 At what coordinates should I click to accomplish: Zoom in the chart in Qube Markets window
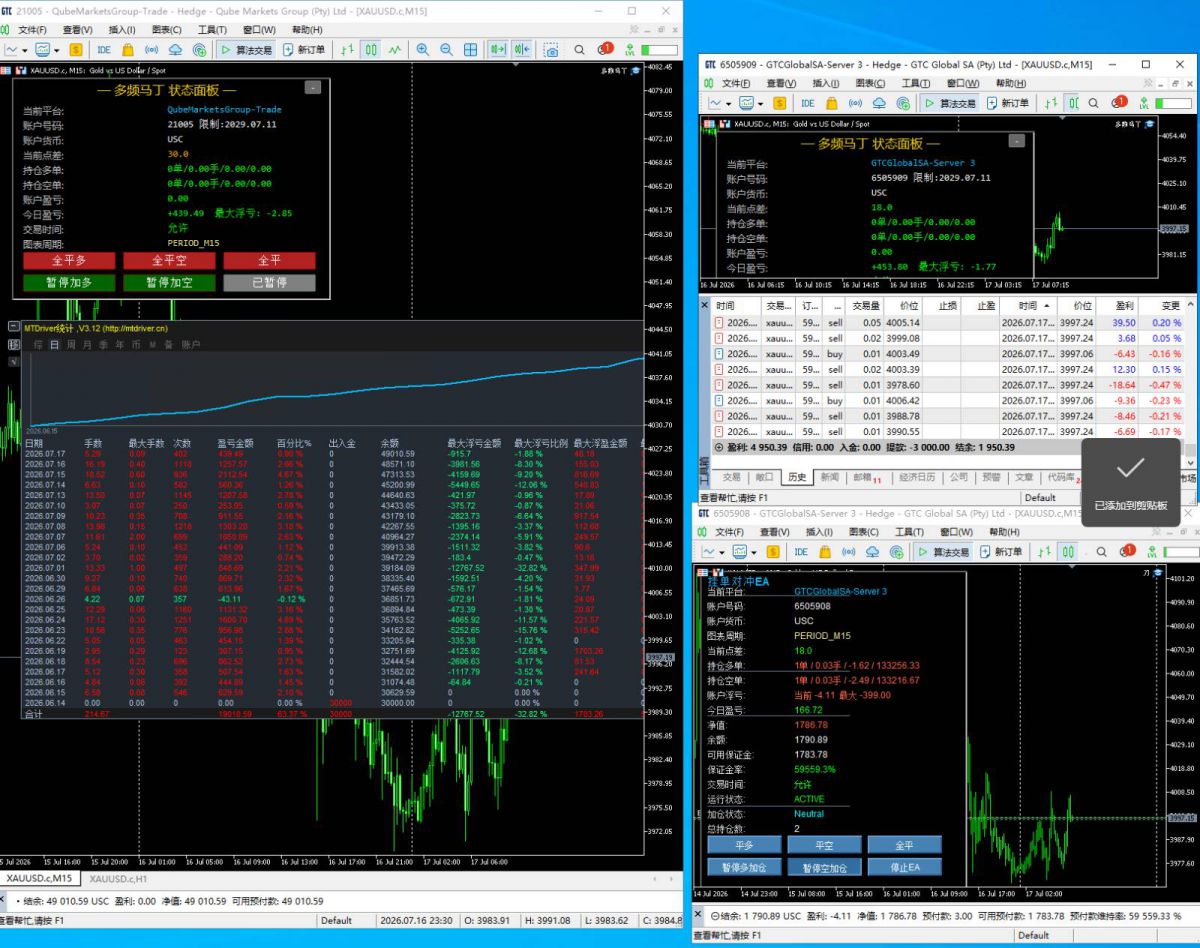423,49
